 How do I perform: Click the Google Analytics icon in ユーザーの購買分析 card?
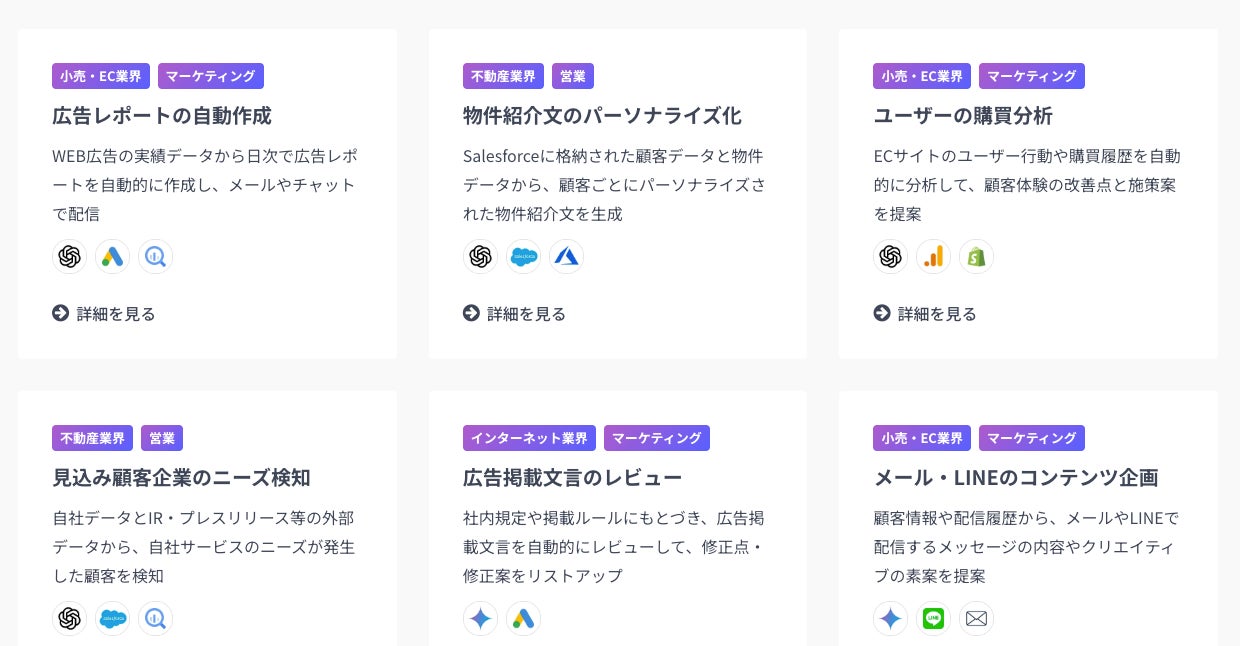click(x=933, y=257)
